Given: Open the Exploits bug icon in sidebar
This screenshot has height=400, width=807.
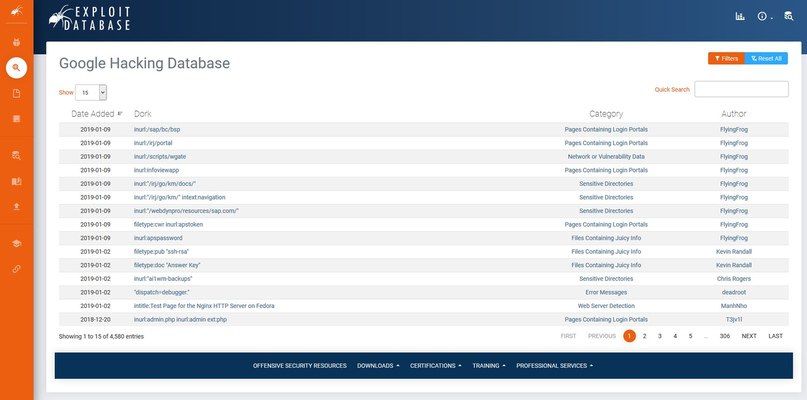Looking at the screenshot, I should (16, 42).
